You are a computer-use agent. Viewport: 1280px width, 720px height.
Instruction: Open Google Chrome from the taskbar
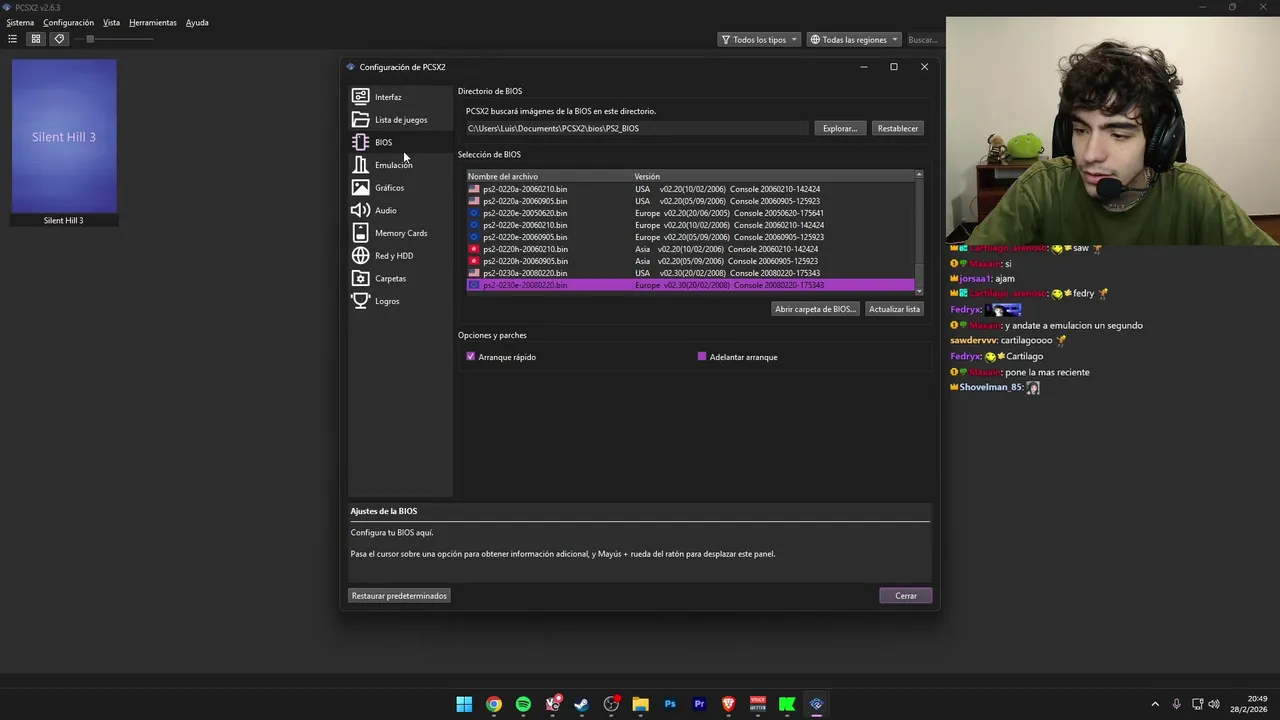[494, 704]
